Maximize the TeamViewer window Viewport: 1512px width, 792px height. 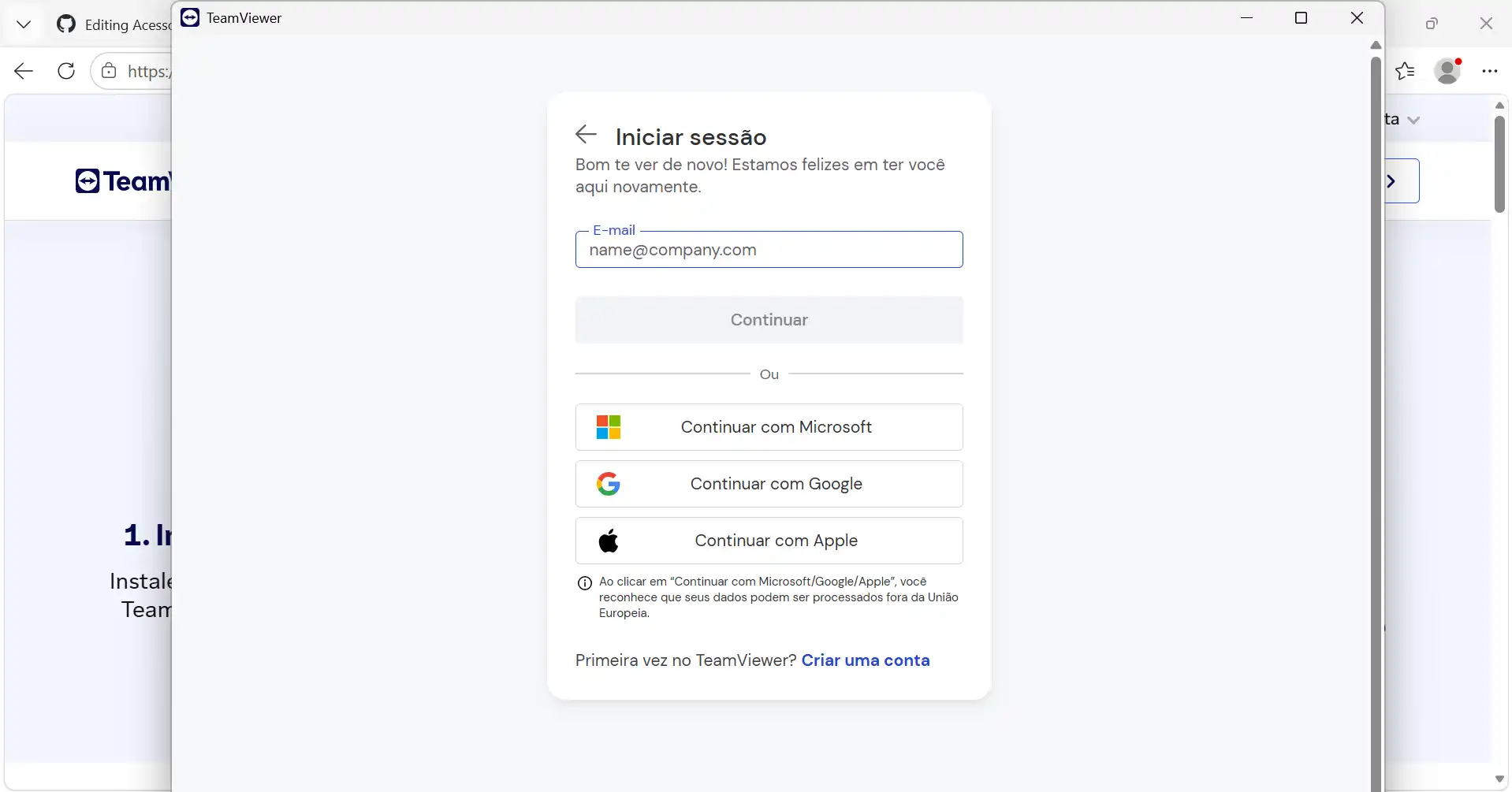[1302, 17]
